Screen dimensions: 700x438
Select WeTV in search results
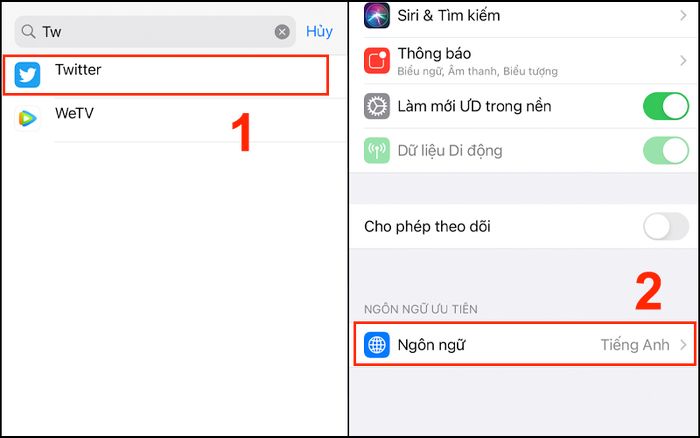[x=174, y=119]
